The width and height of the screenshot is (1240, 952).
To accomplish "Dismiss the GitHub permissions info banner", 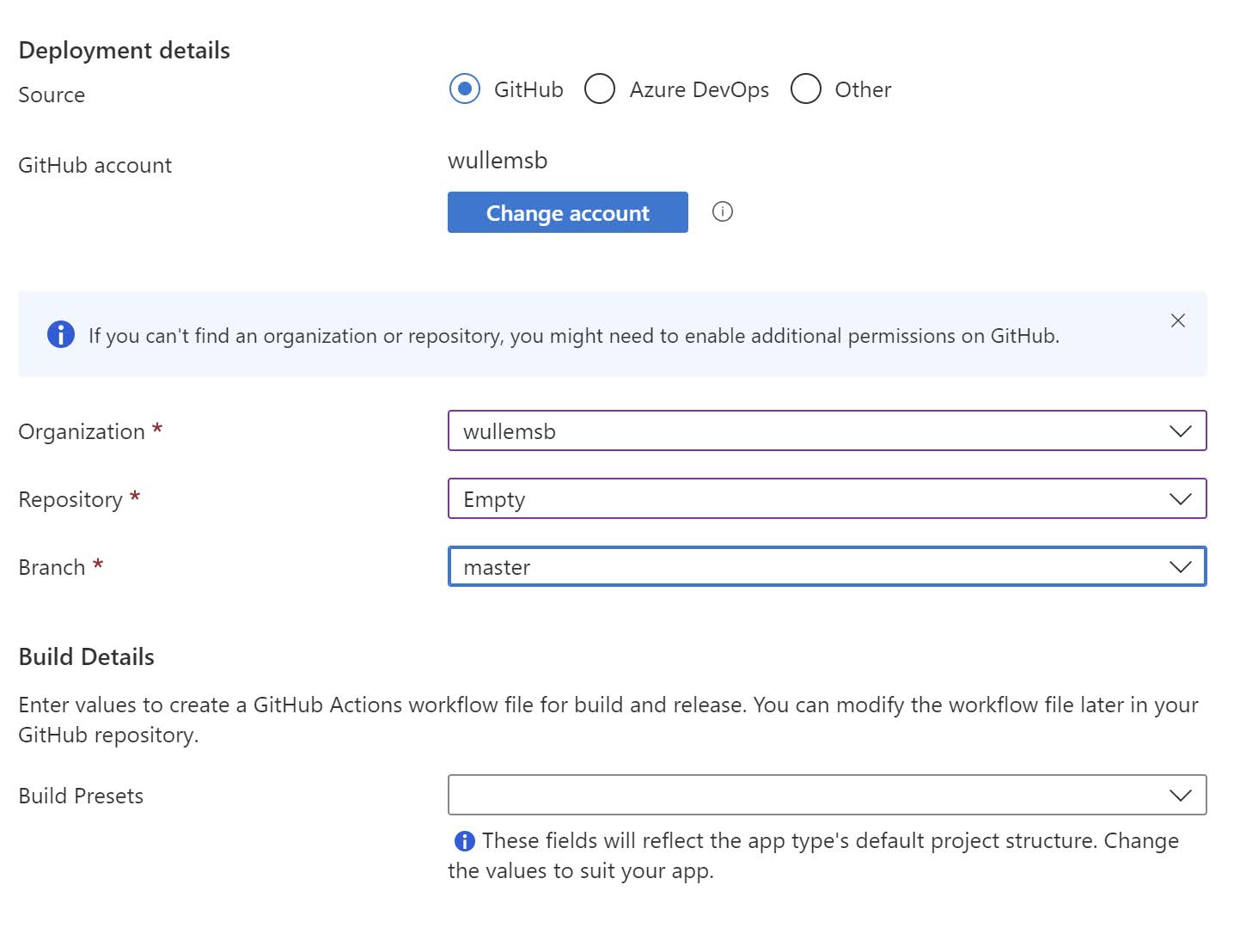I will click(x=1178, y=320).
